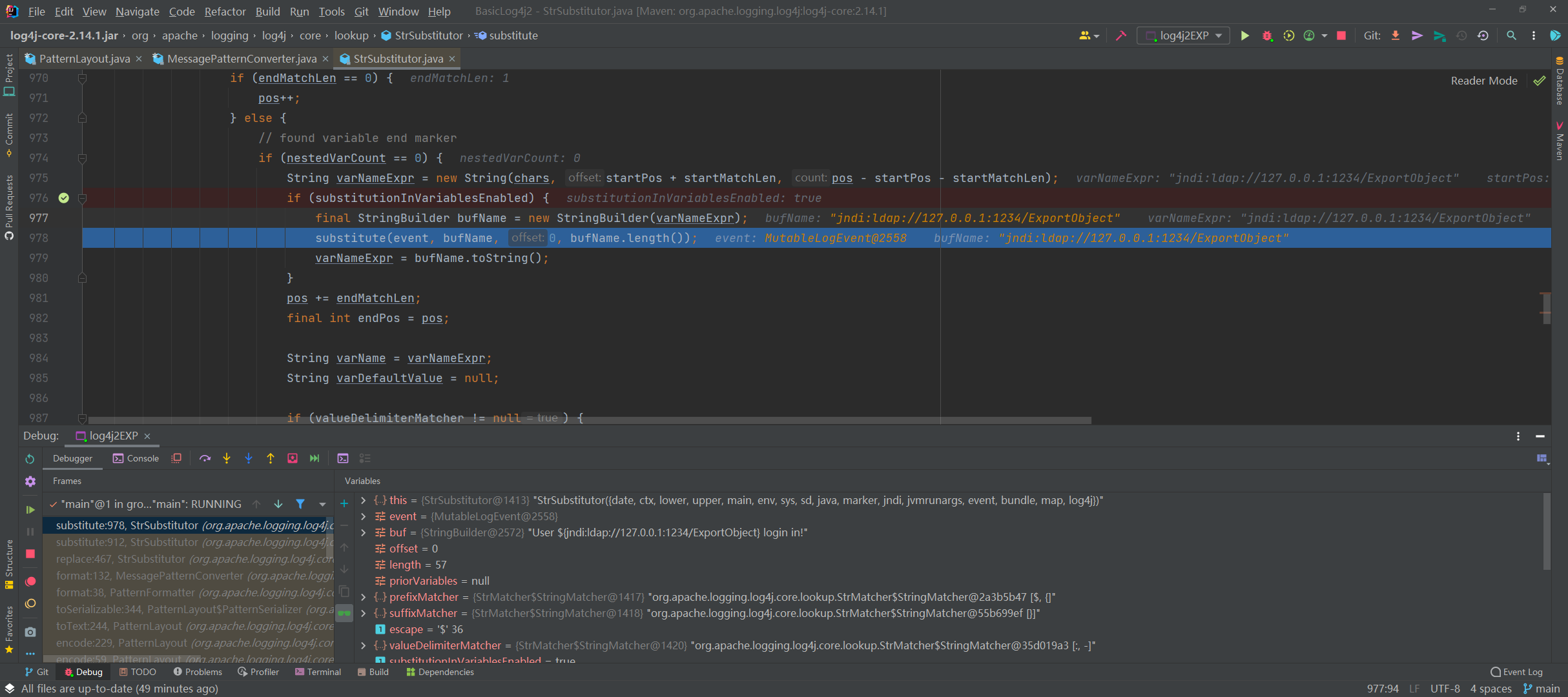Click the Git Update Project icon
1568x697 pixels.
click(1396, 35)
